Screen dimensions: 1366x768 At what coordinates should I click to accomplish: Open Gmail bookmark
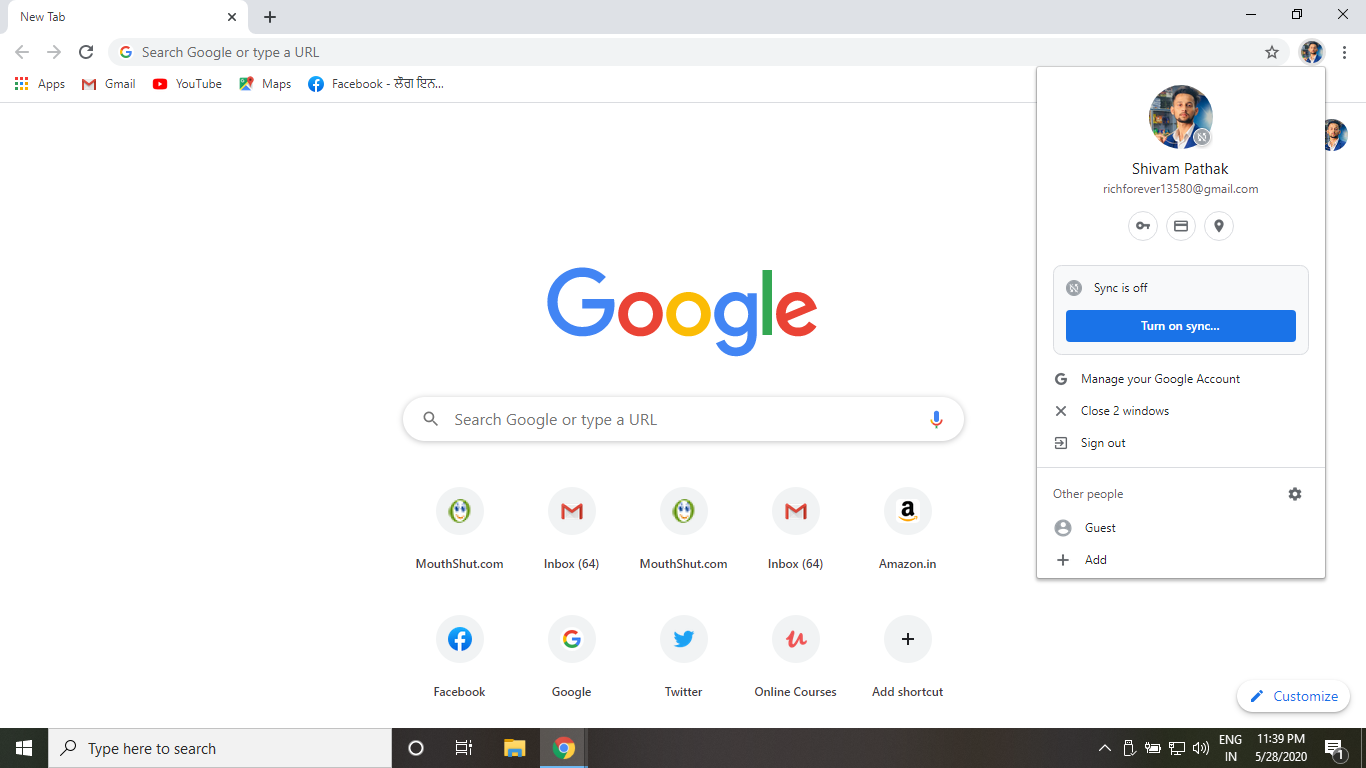tap(108, 84)
